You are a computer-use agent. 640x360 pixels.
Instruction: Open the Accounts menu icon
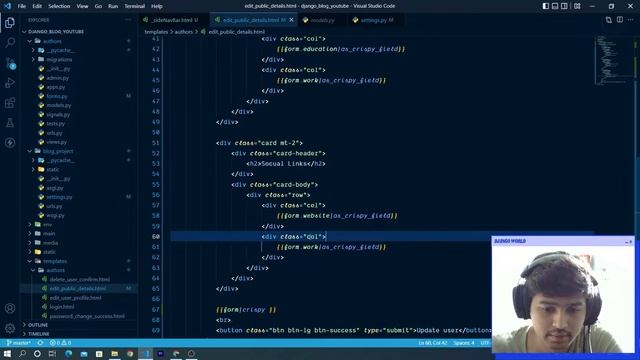[x=10, y=308]
